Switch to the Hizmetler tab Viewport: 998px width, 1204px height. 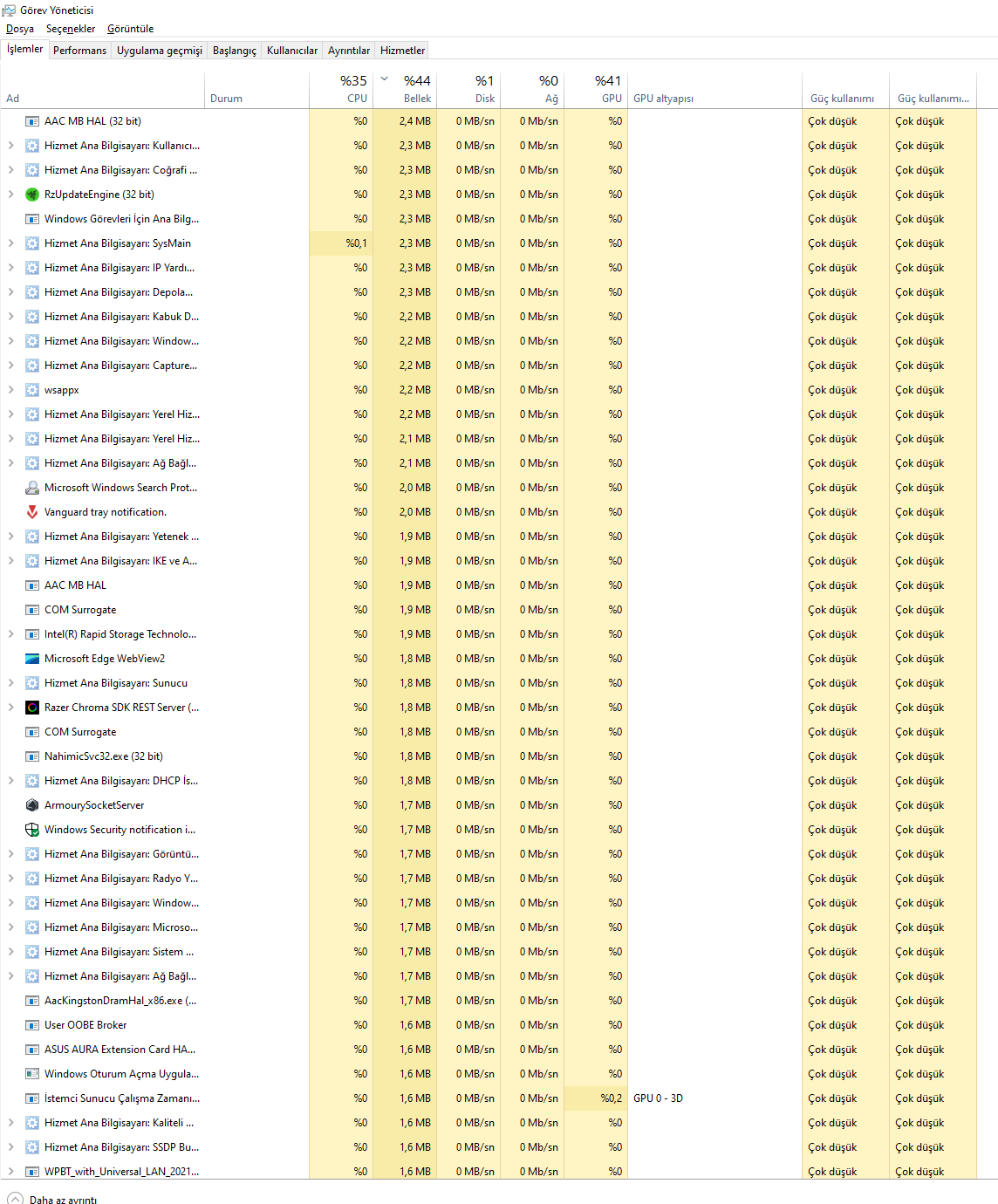pyautogui.click(x=403, y=51)
